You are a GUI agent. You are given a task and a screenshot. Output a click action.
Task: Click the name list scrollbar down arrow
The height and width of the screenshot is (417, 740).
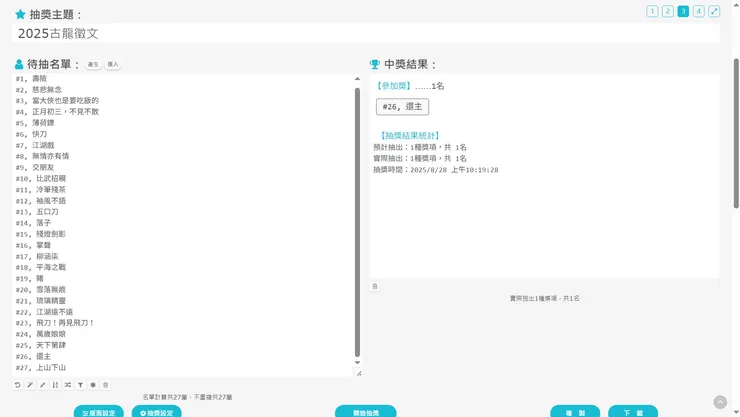pos(357,363)
